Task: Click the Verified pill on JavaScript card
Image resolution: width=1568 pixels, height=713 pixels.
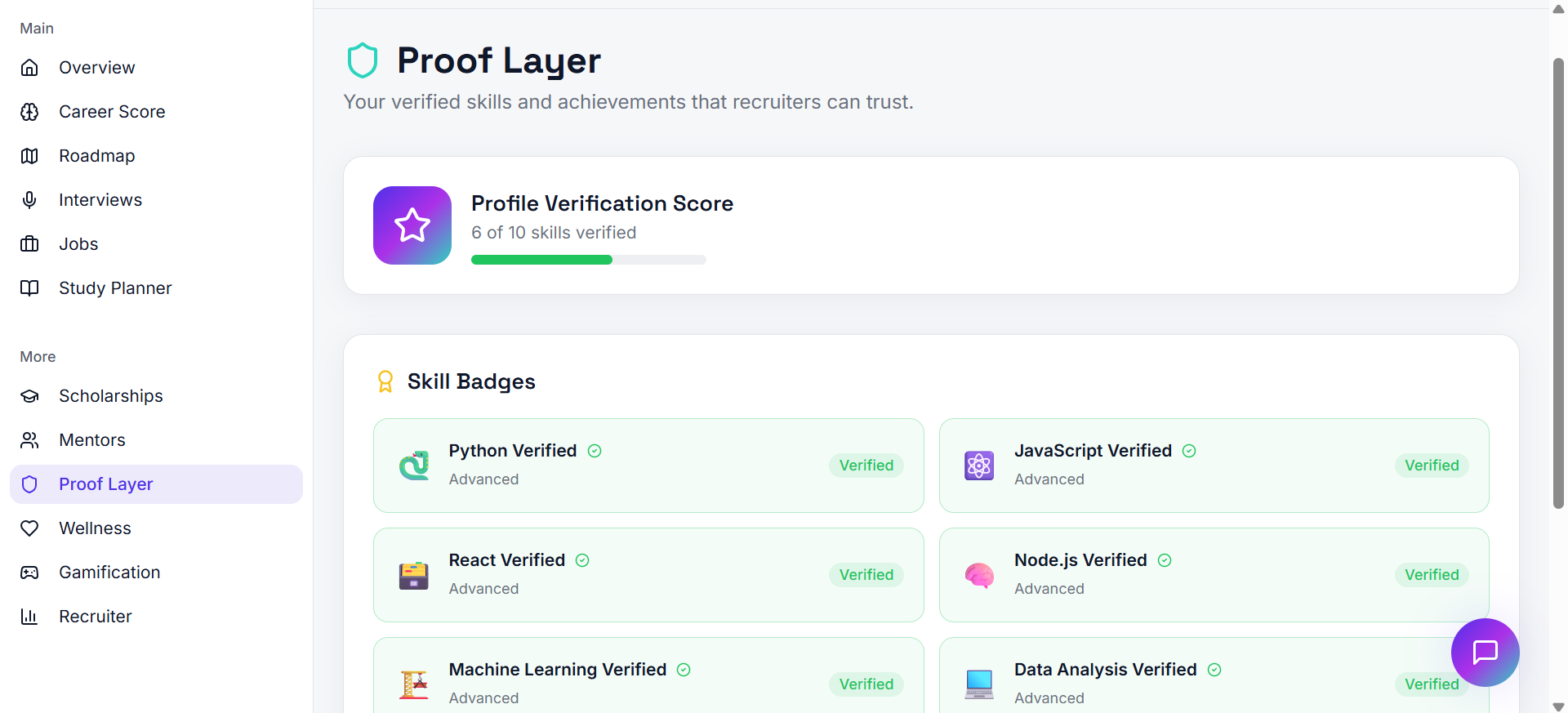Action: pyautogui.click(x=1432, y=466)
